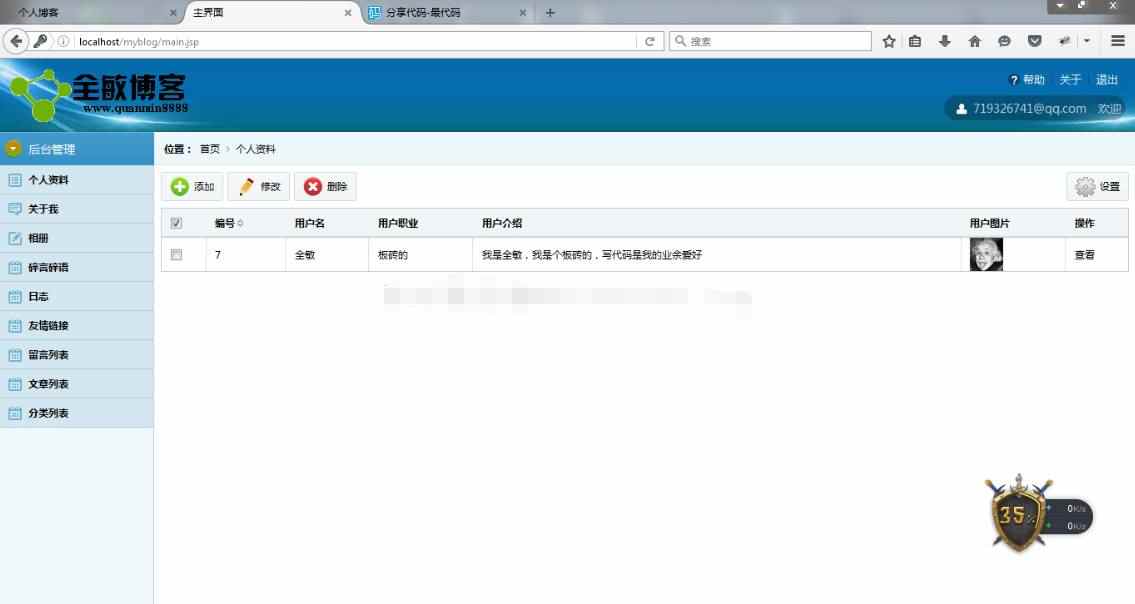Check the checkbox for row 7
The image size is (1135, 604).
[176, 254]
